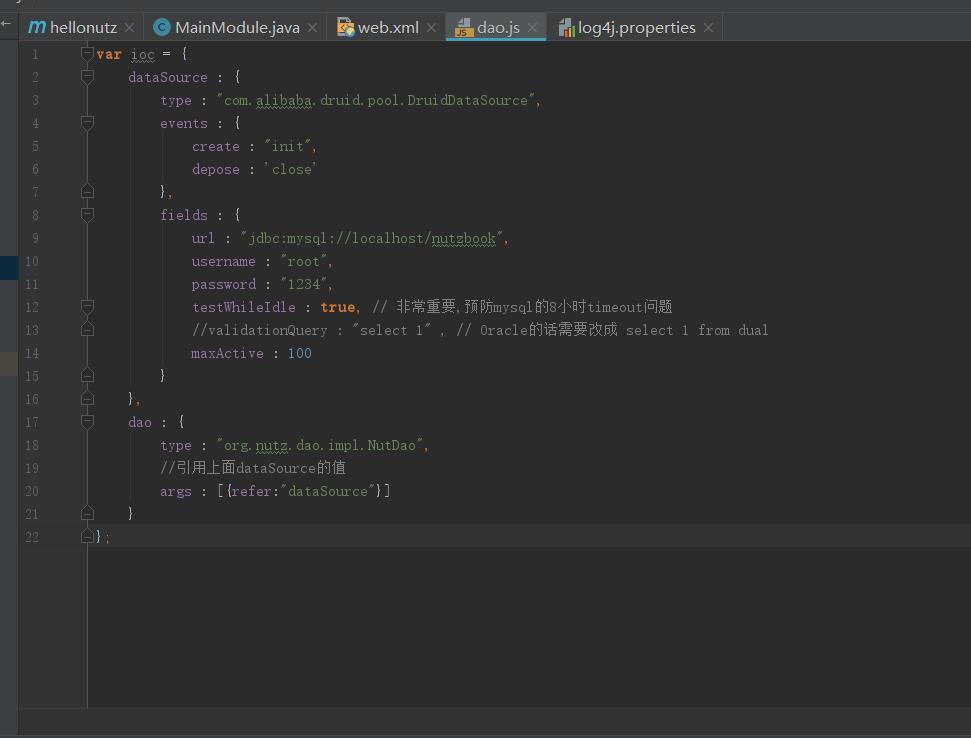Click the dao key on line 17
Viewport: 971px width, 738px height.
coord(140,422)
